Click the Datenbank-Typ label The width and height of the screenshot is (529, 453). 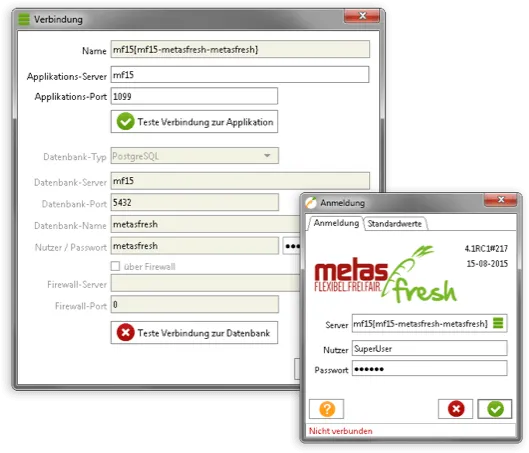click(75, 157)
